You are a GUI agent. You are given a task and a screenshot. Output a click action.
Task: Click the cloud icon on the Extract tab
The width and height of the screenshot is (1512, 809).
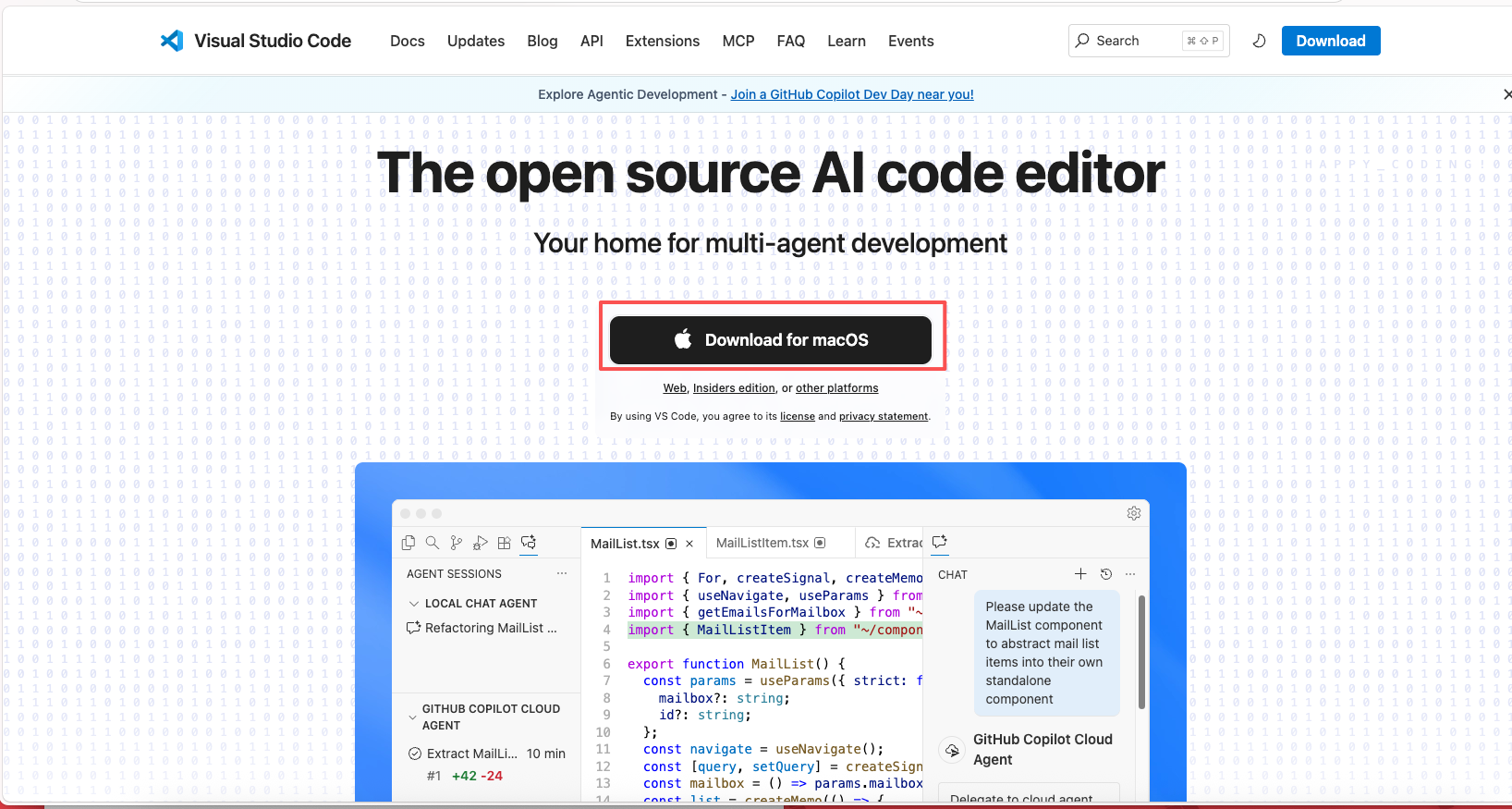coord(872,543)
